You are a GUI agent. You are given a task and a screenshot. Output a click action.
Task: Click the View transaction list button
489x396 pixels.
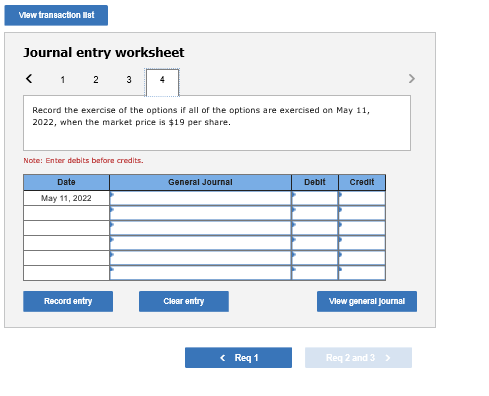pyautogui.click(x=56, y=15)
